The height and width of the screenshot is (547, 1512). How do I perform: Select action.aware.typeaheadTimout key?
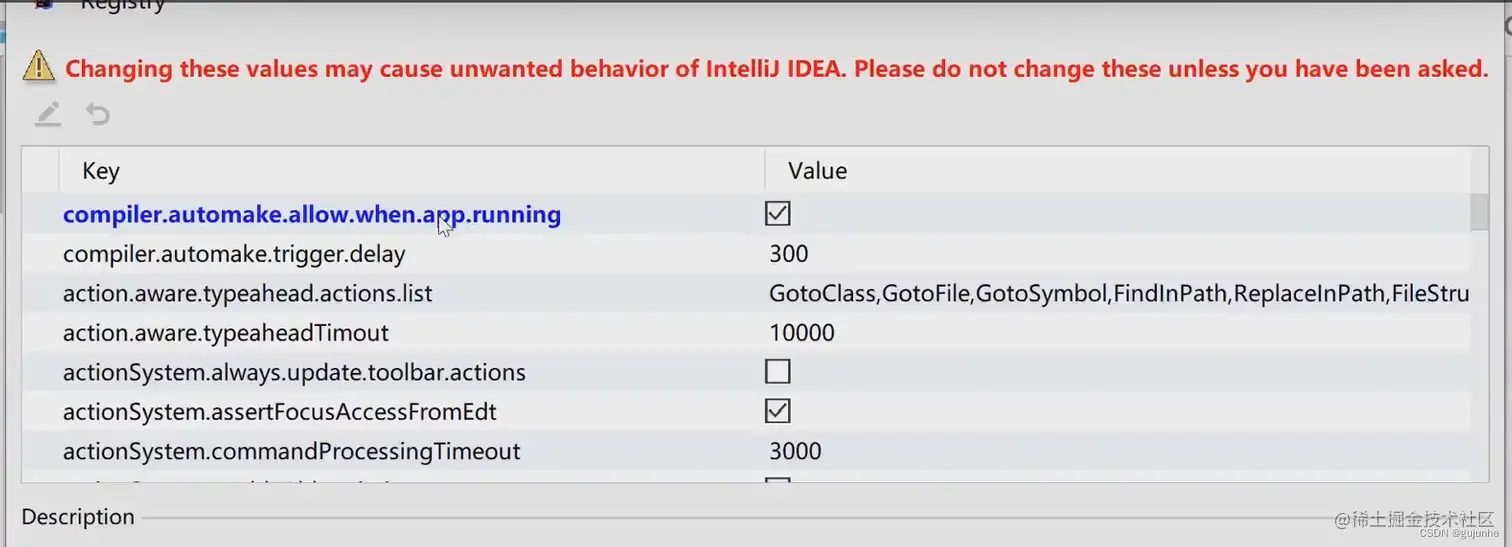tap(226, 332)
